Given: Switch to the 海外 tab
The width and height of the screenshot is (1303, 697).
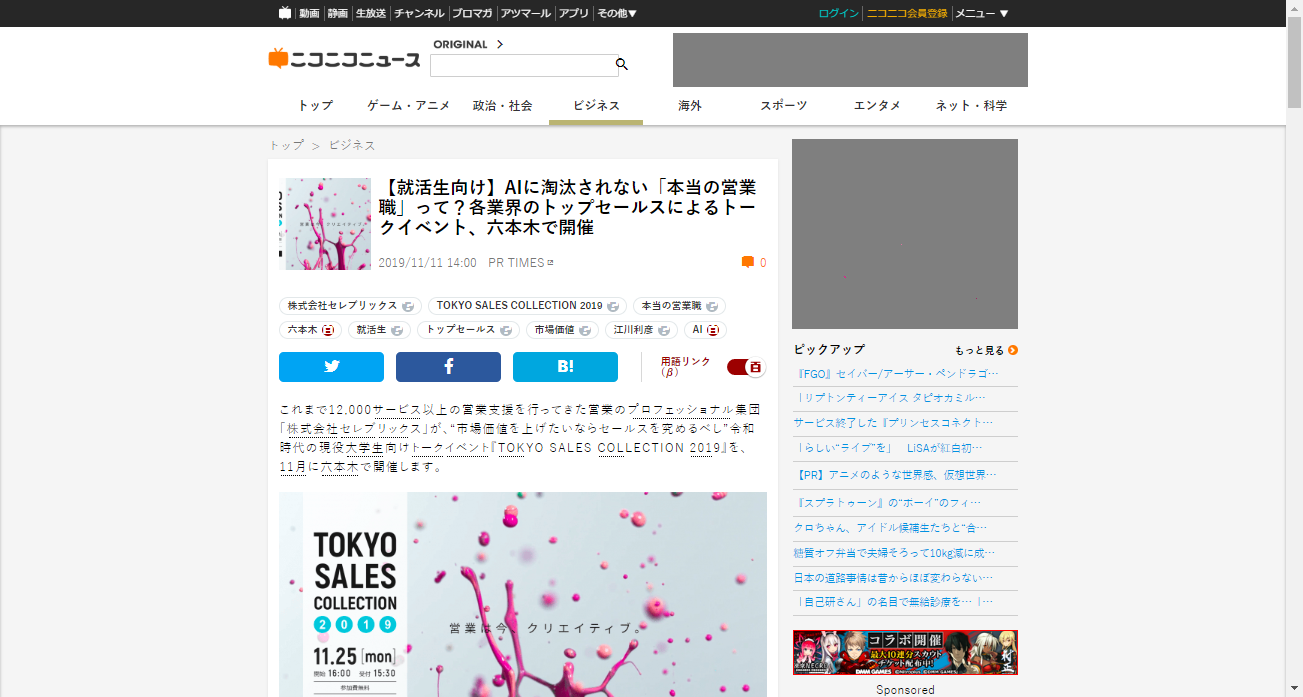Looking at the screenshot, I should coord(690,105).
